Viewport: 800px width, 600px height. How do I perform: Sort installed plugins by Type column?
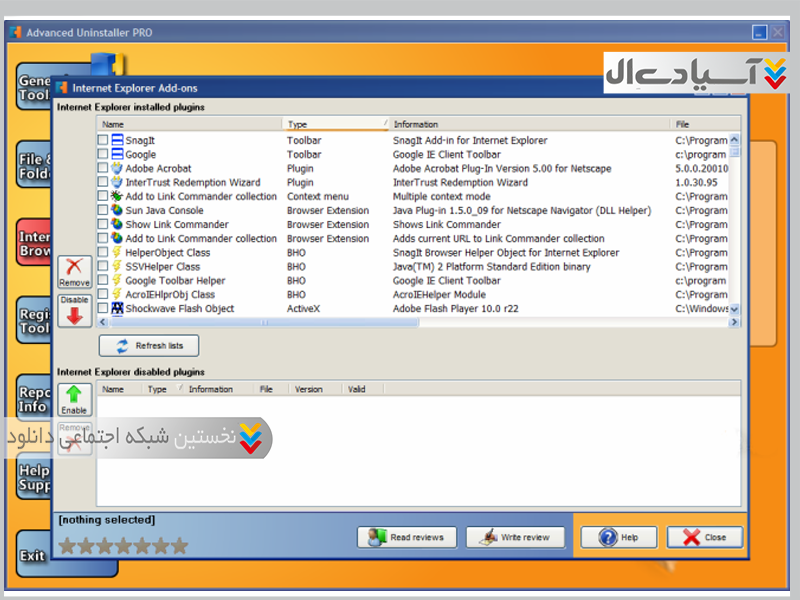pos(335,124)
